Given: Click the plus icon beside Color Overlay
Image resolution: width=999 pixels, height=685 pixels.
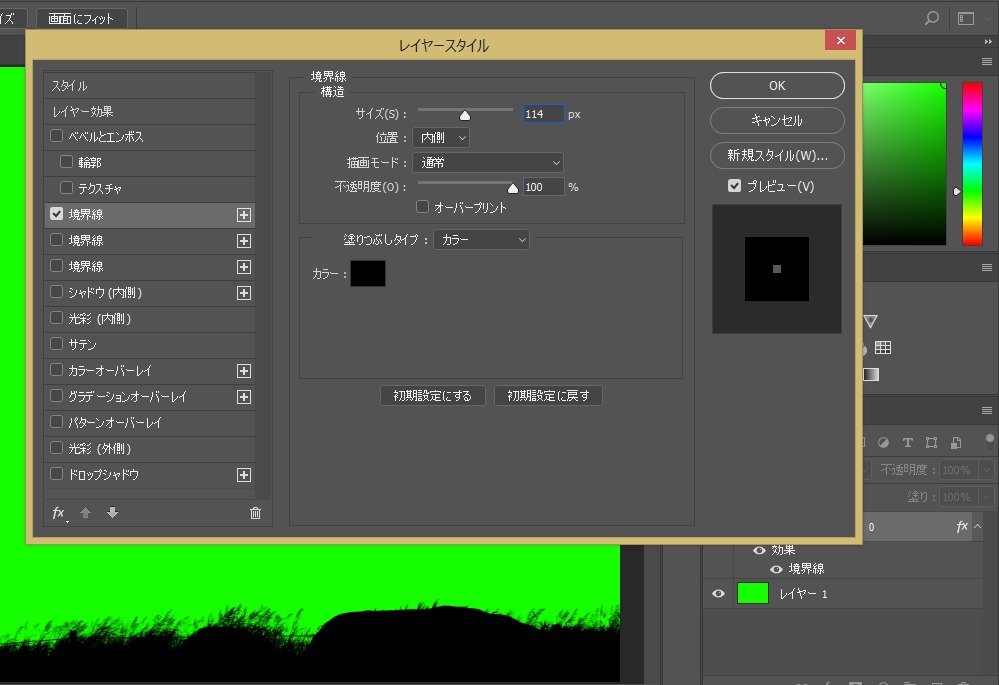Looking at the screenshot, I should pos(243,371).
